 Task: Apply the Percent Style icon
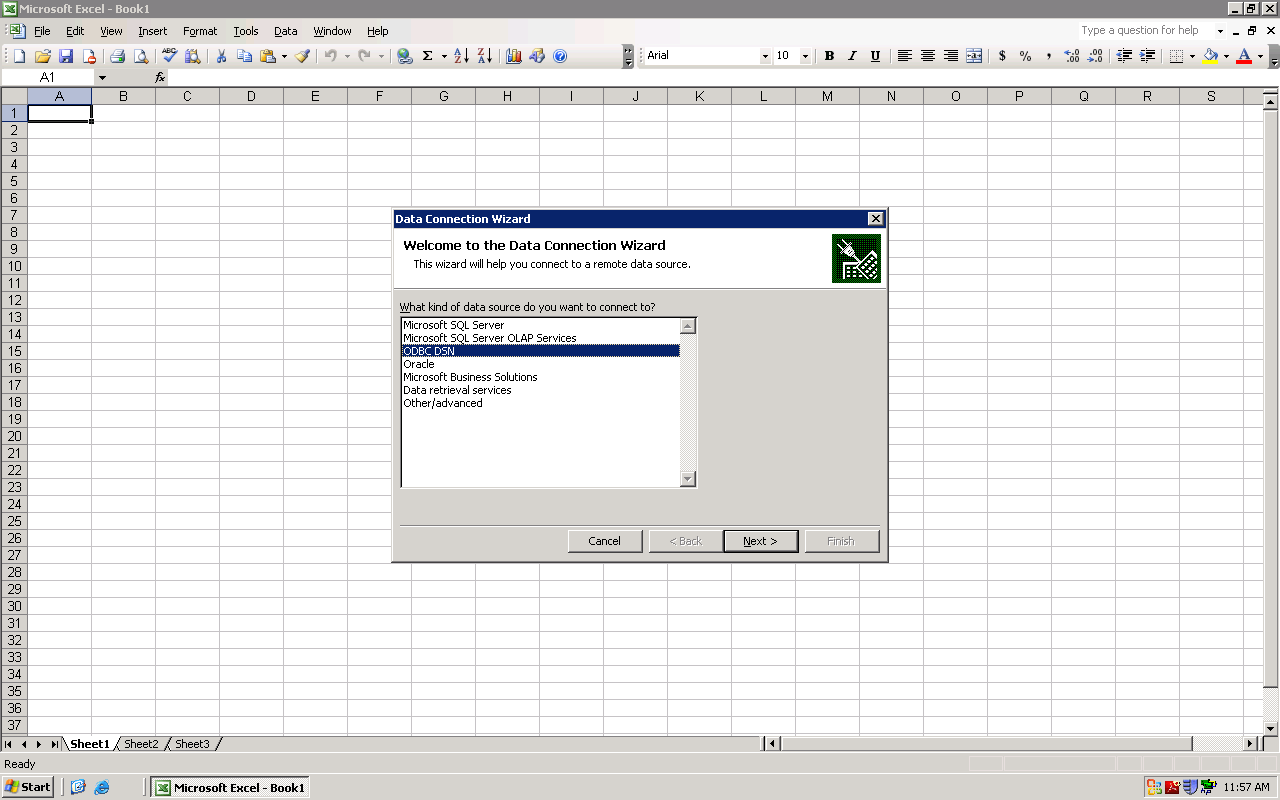coord(1025,56)
